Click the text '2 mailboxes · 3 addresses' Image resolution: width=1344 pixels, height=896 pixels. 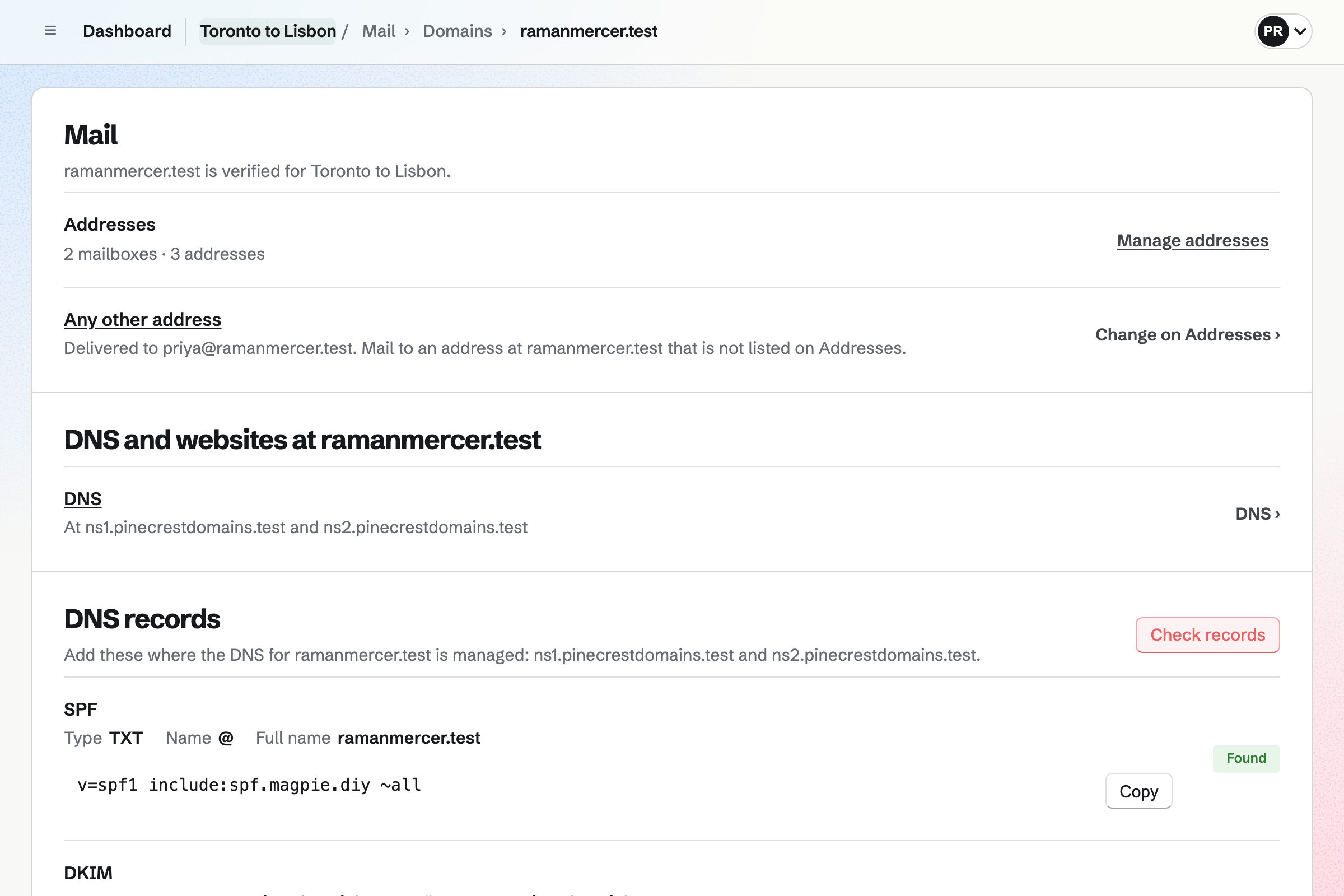(165, 254)
